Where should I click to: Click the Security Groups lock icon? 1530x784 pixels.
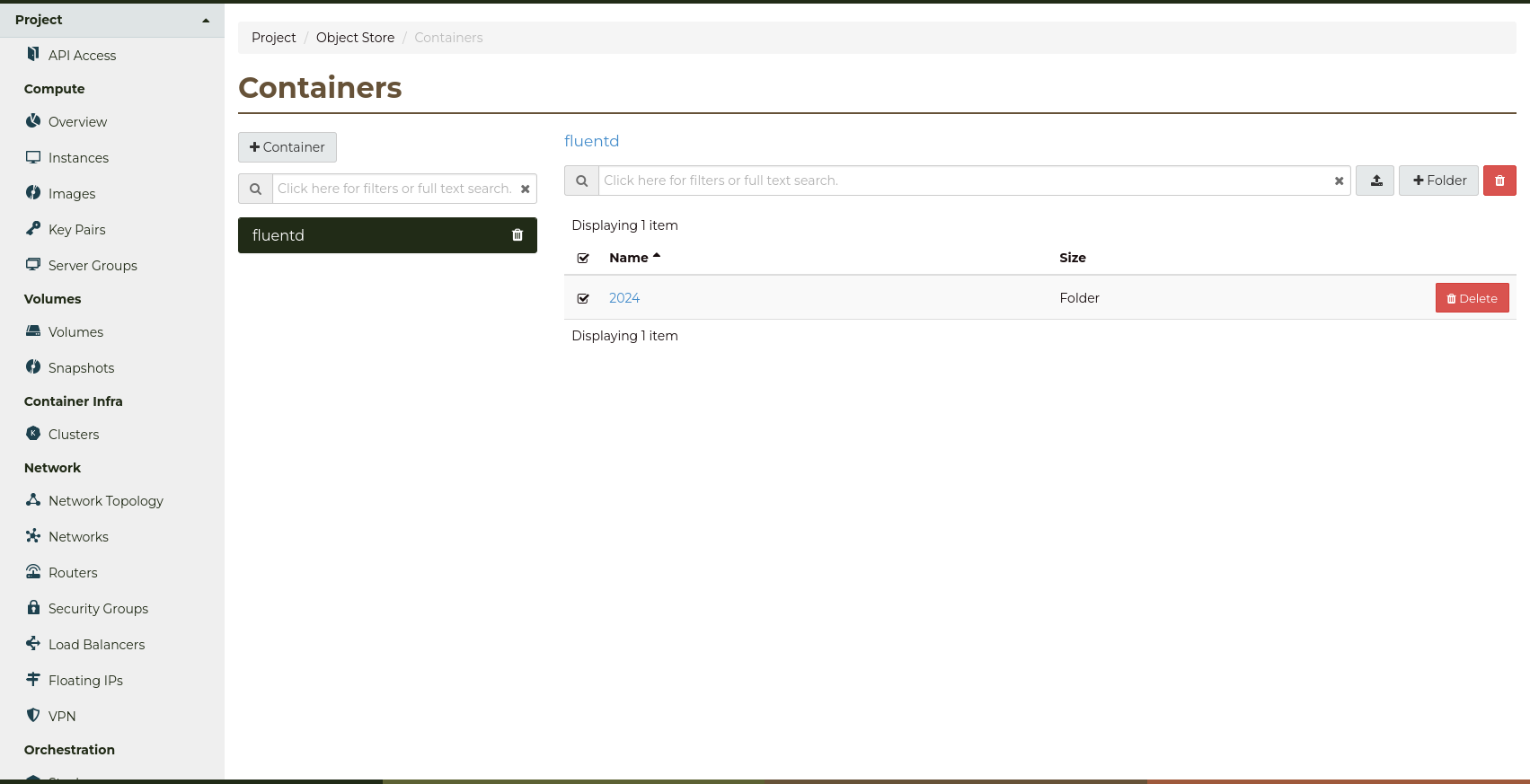pyautogui.click(x=33, y=607)
